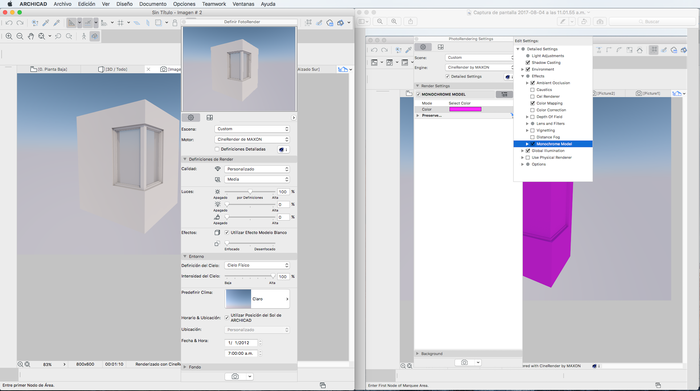Screen dimensions: 700x391
Task: Toggle the Color Mapping checkbox
Action: pyautogui.click(x=532, y=103)
